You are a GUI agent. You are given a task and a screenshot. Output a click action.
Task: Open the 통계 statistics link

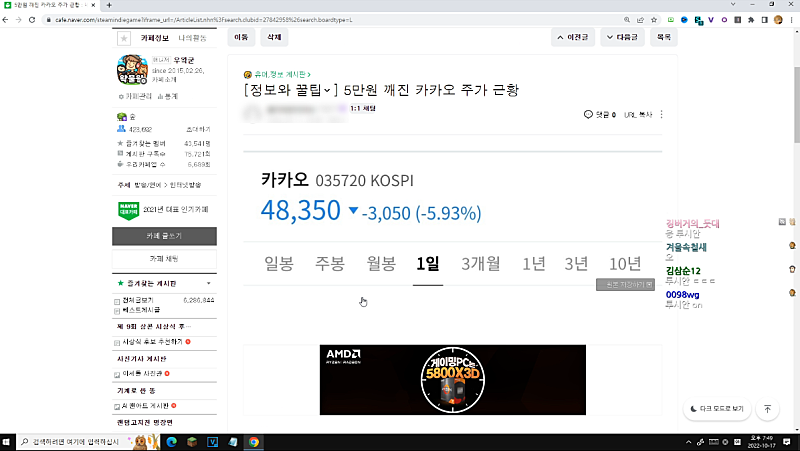click(168, 96)
